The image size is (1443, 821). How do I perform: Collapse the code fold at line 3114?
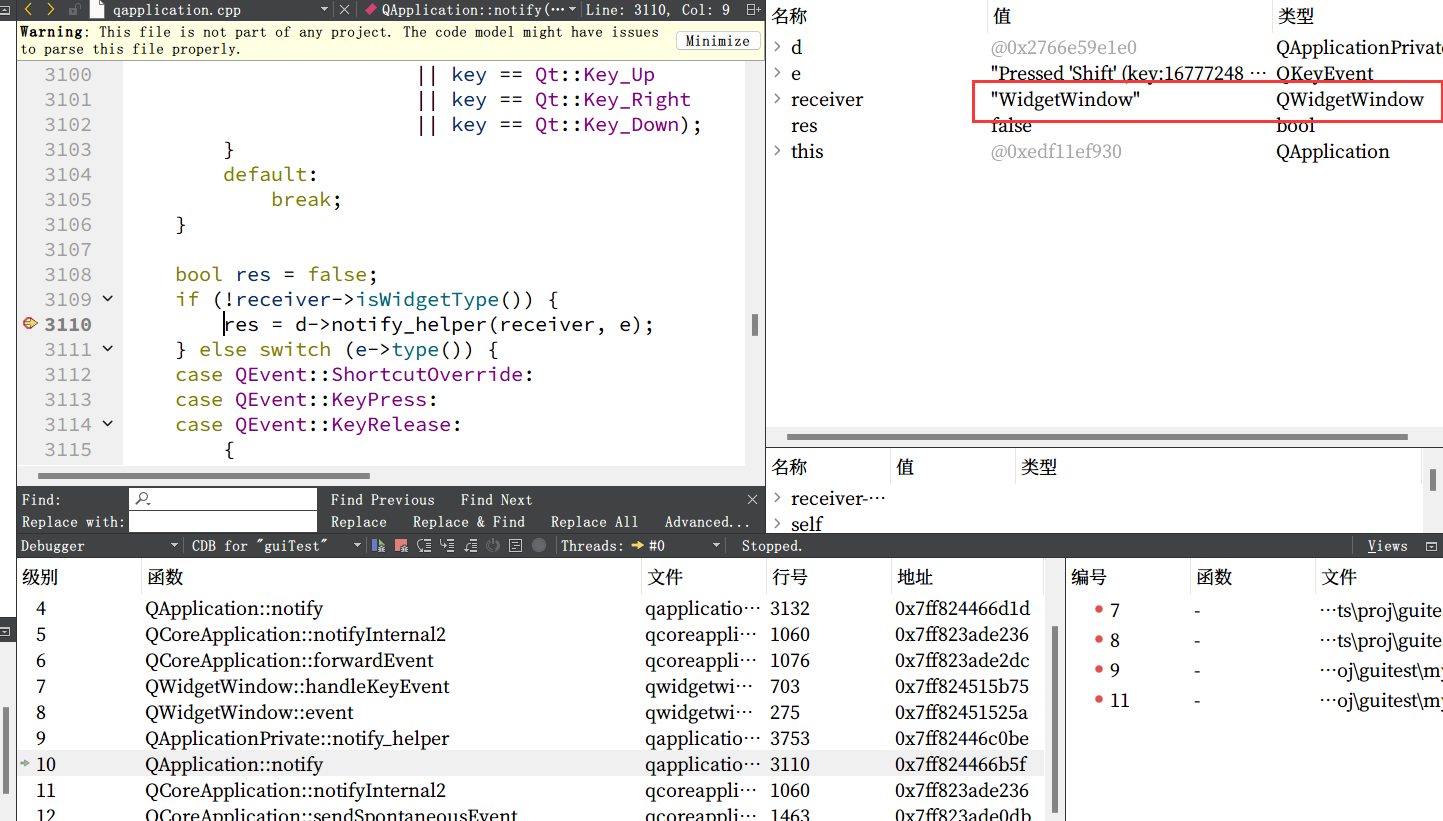click(108, 424)
